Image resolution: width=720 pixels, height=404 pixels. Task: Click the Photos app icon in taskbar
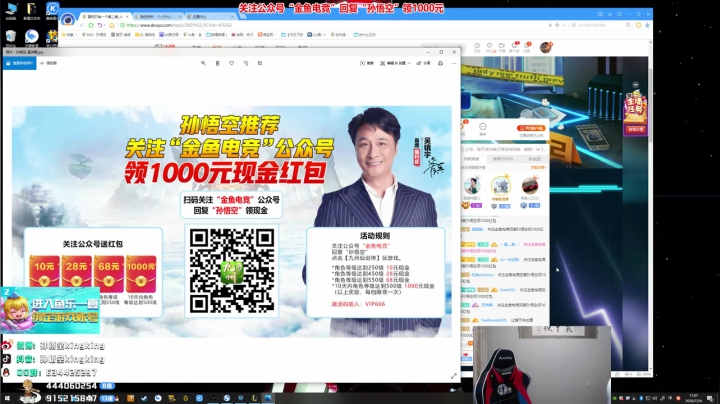coord(268,398)
